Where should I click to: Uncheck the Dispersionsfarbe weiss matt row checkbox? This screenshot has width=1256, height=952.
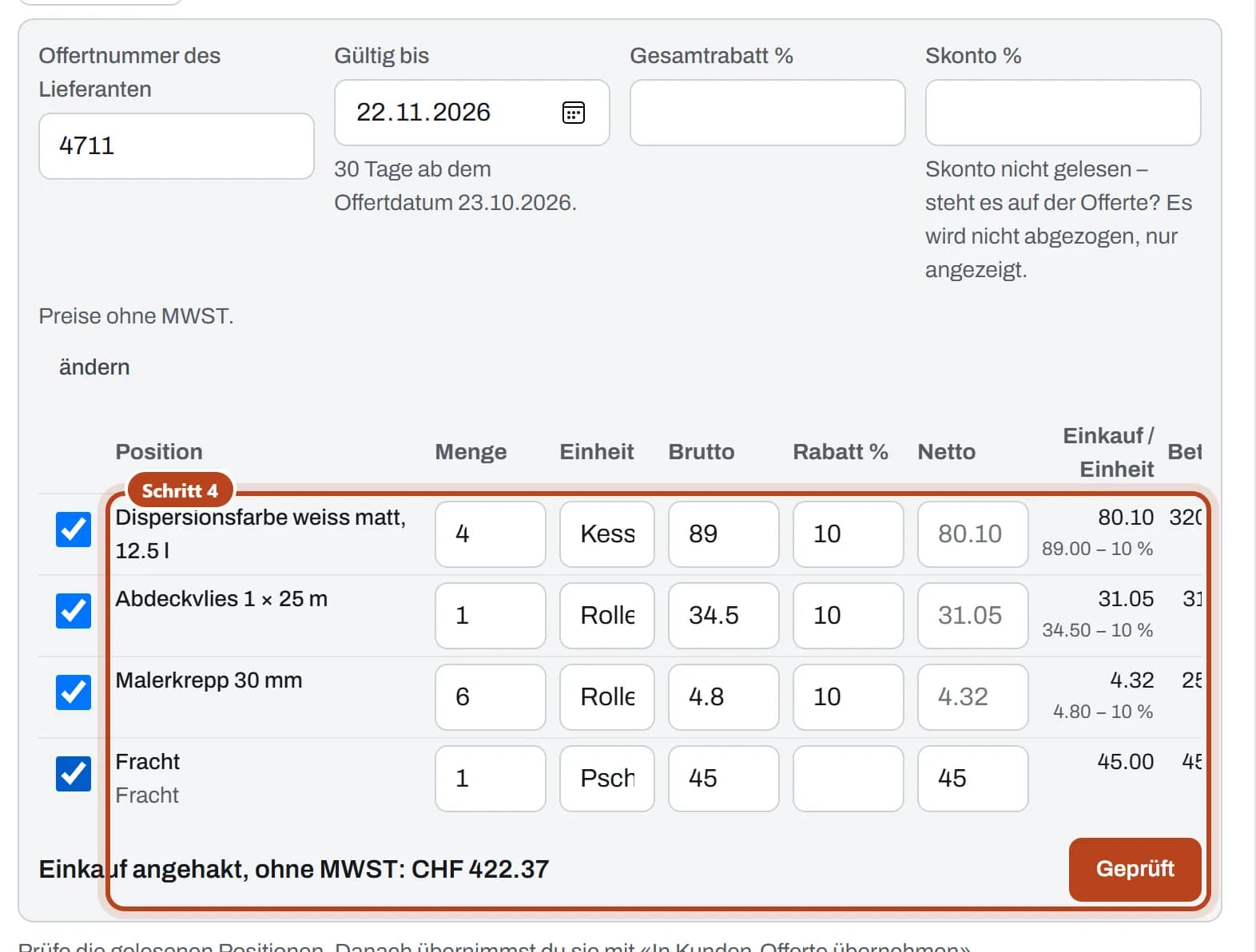tap(74, 530)
